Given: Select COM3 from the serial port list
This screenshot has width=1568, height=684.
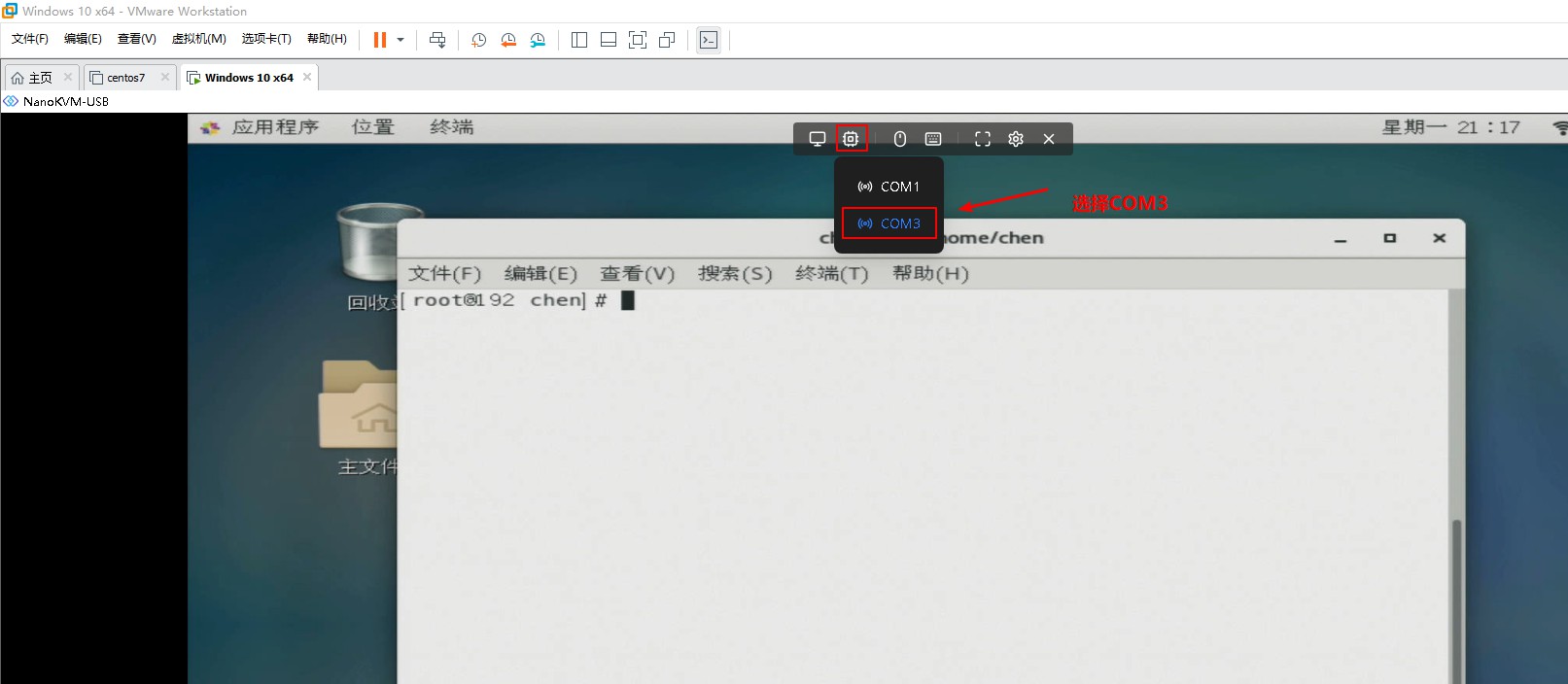Looking at the screenshot, I should (889, 223).
